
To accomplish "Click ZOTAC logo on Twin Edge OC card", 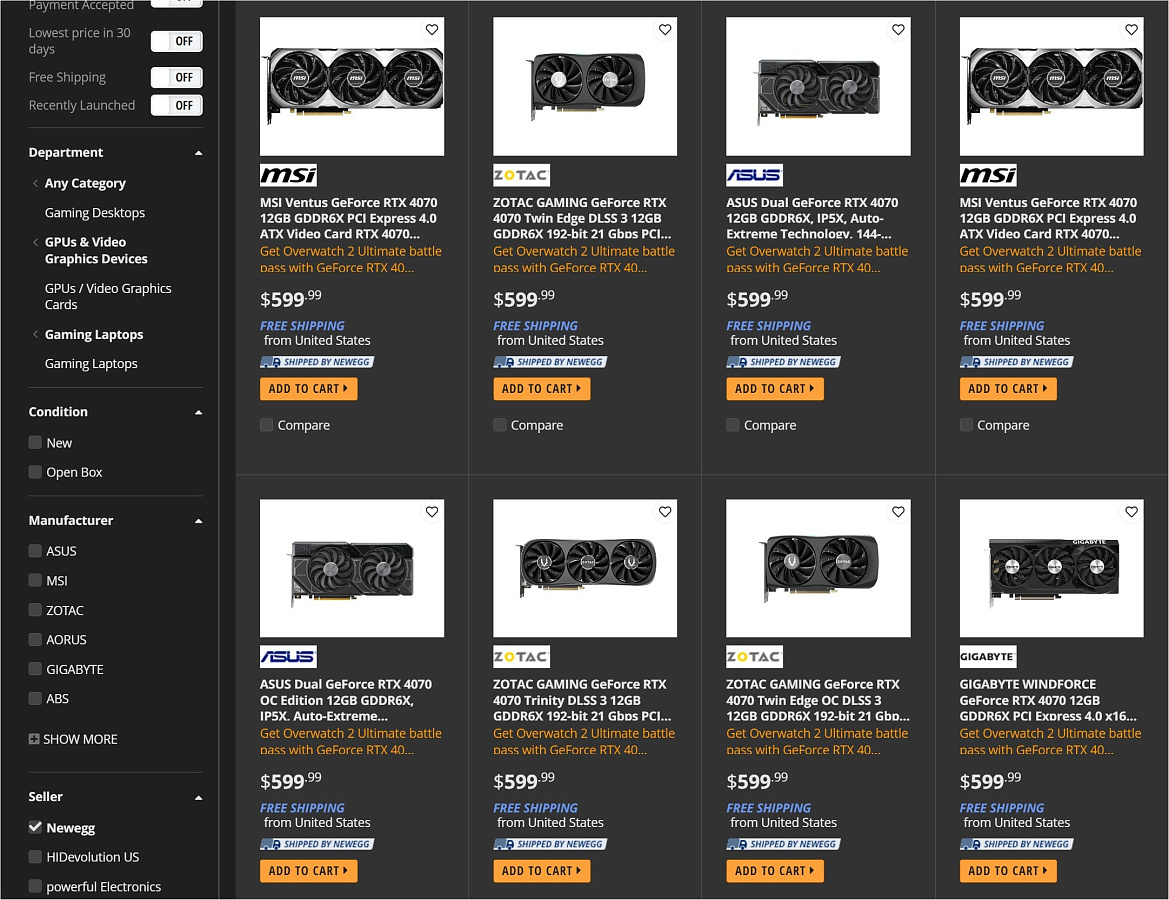I will (x=754, y=657).
